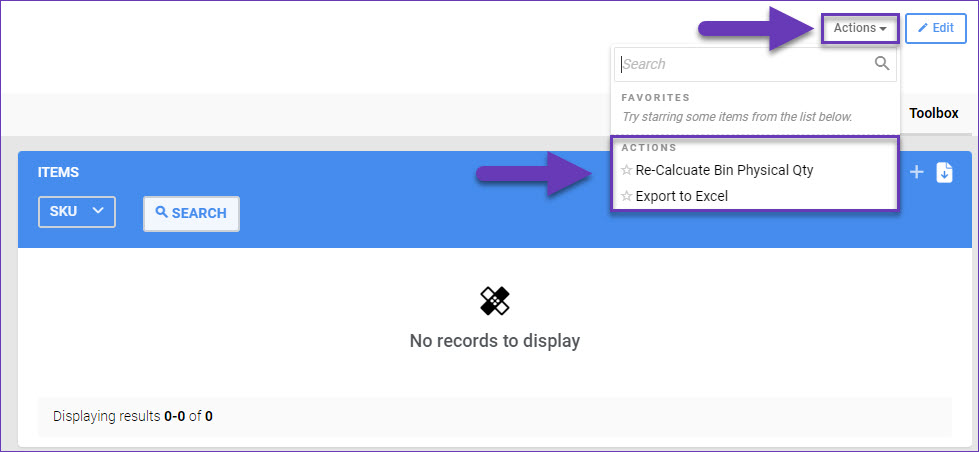Image resolution: width=979 pixels, height=452 pixels.
Task: Choose Export to Excel from Actions
Action: tap(681, 196)
